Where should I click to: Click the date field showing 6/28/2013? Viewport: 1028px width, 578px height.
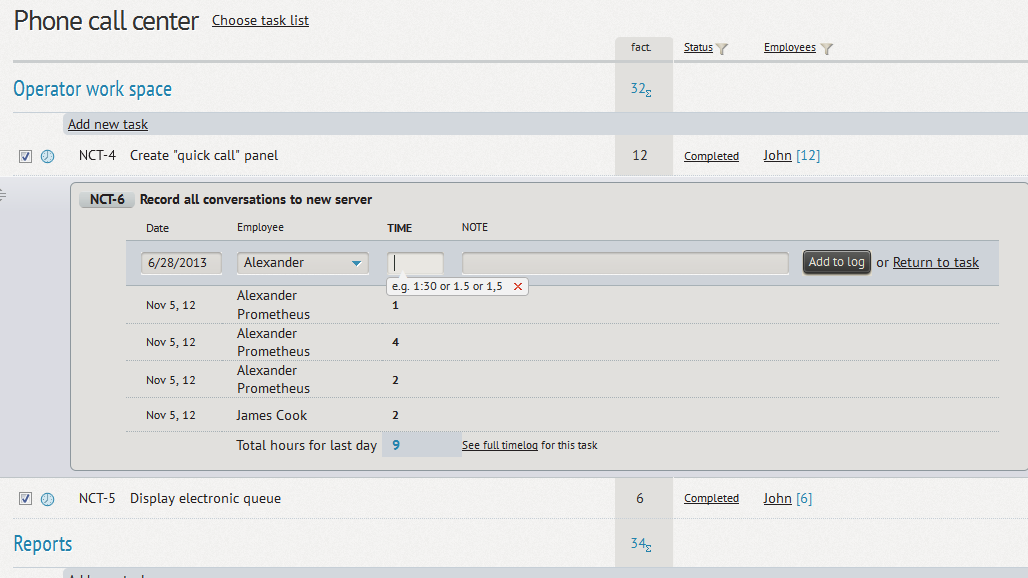point(182,263)
